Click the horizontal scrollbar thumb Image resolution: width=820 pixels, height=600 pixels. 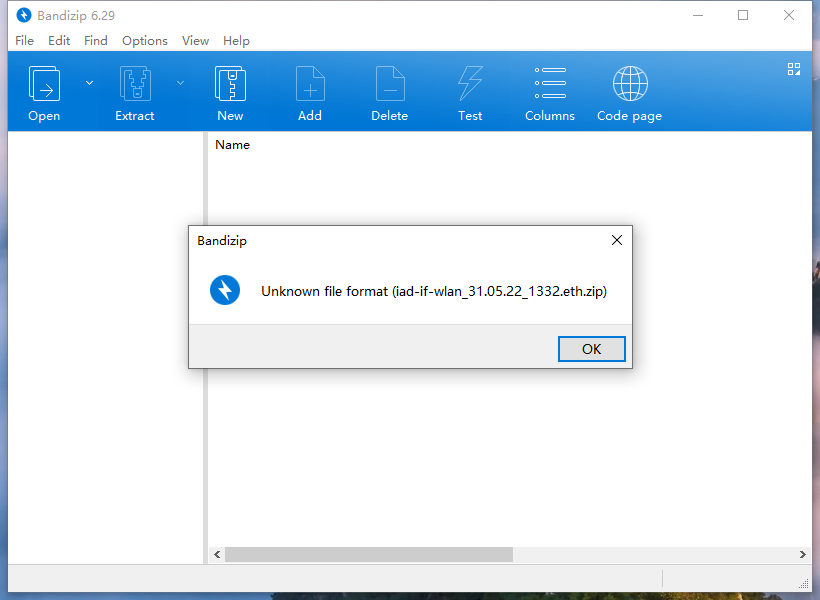[369, 554]
